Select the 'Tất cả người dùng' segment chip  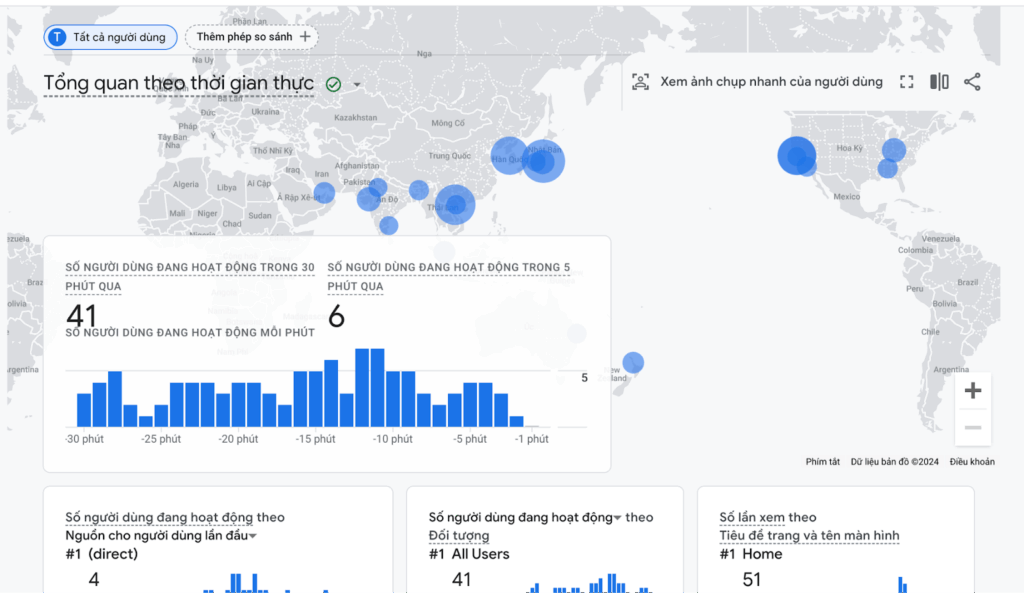pos(111,37)
